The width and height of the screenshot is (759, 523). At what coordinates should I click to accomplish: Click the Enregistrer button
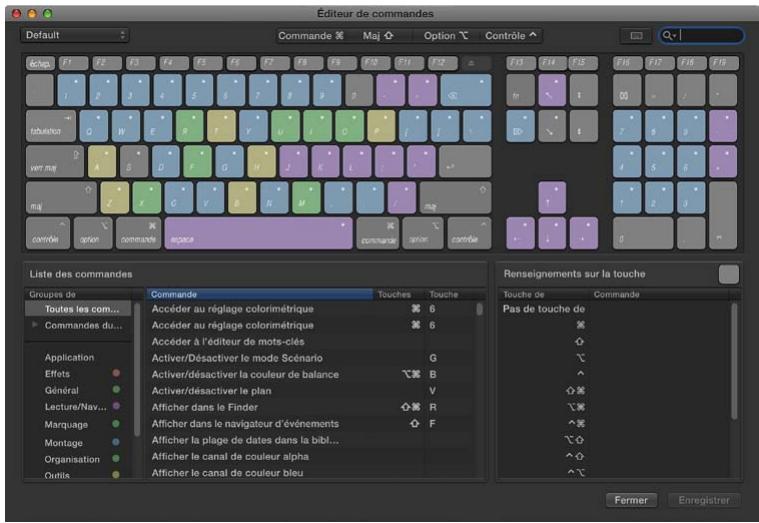coord(704,500)
